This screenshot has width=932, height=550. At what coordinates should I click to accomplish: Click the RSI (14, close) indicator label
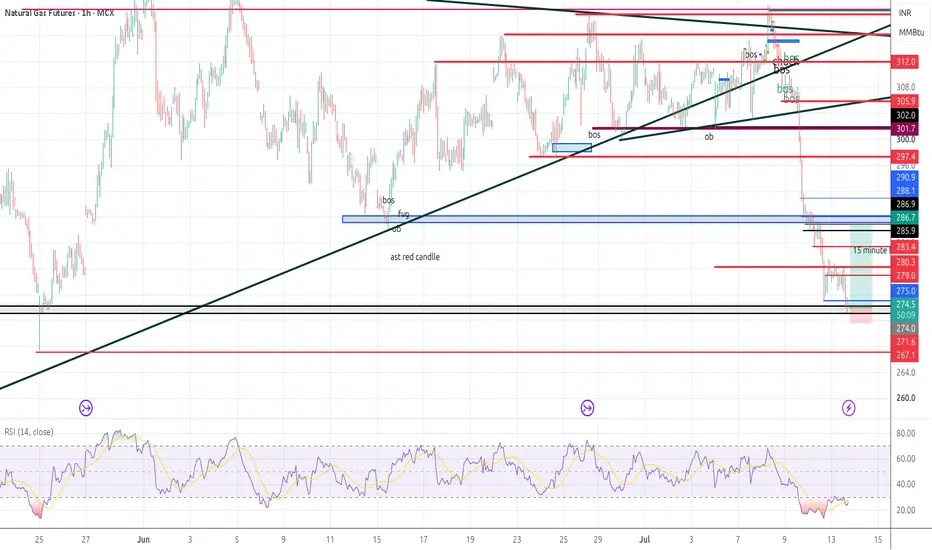pyautogui.click(x=29, y=432)
